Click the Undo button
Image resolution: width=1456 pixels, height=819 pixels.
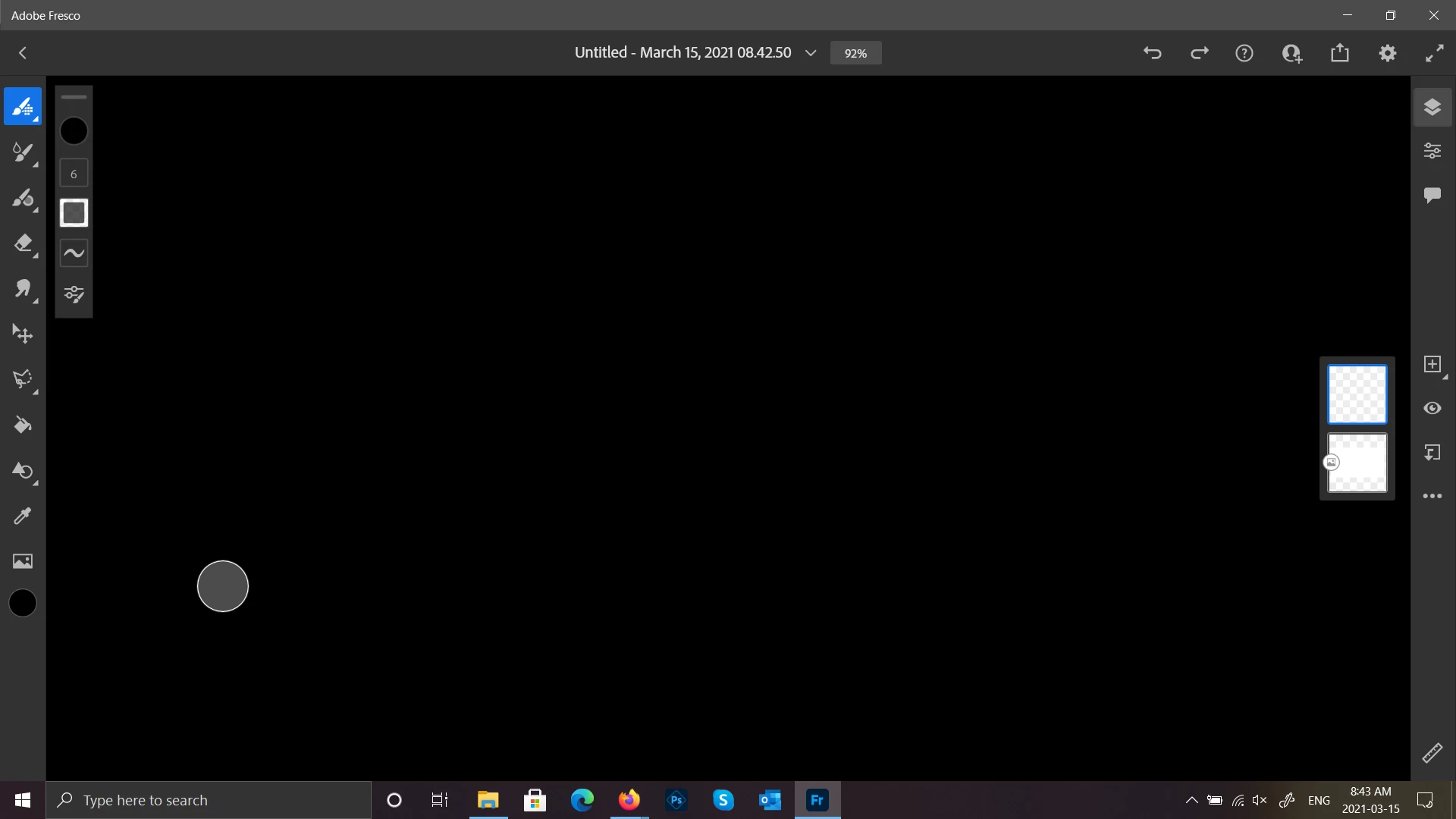(x=1152, y=53)
